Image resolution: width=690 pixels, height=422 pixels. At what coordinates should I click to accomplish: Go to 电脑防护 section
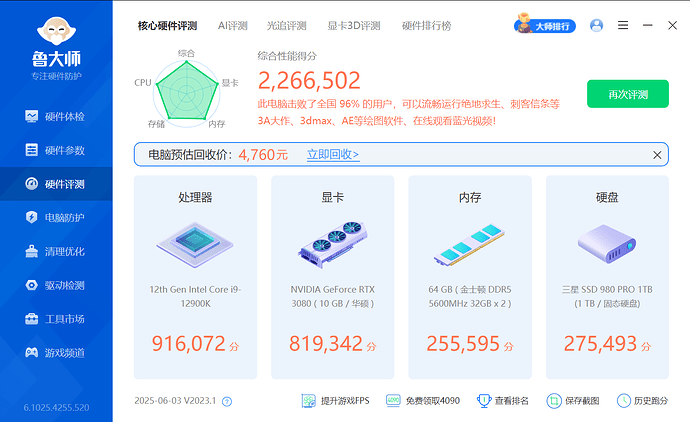56,217
